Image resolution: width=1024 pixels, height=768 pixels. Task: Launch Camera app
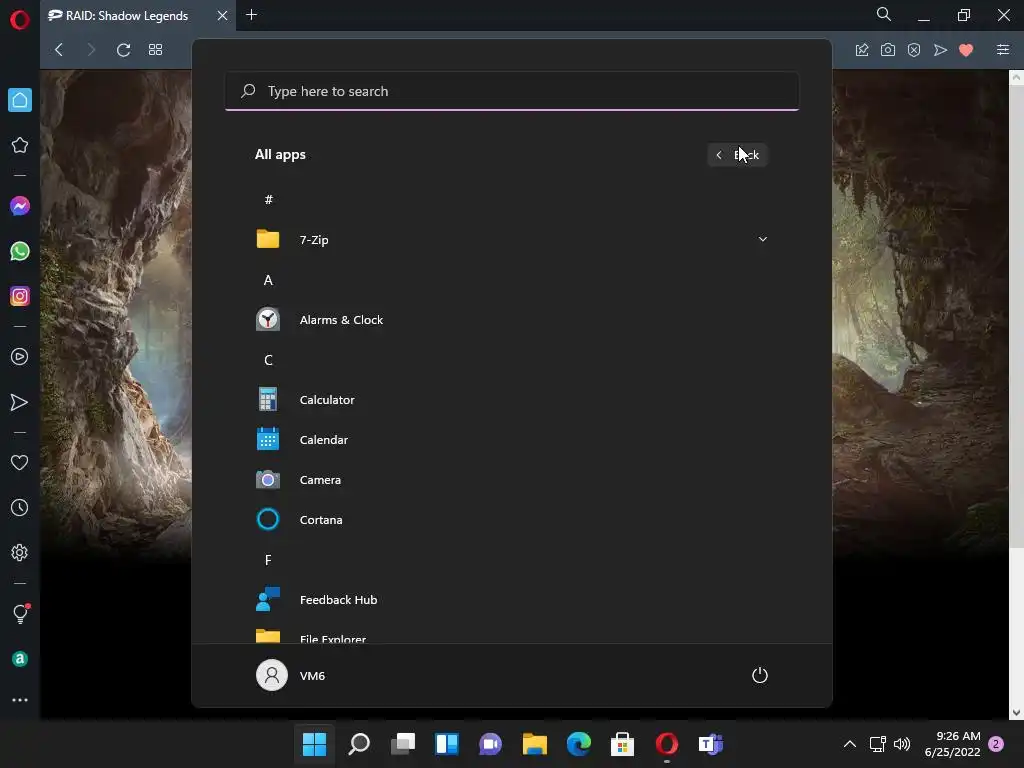click(512, 480)
